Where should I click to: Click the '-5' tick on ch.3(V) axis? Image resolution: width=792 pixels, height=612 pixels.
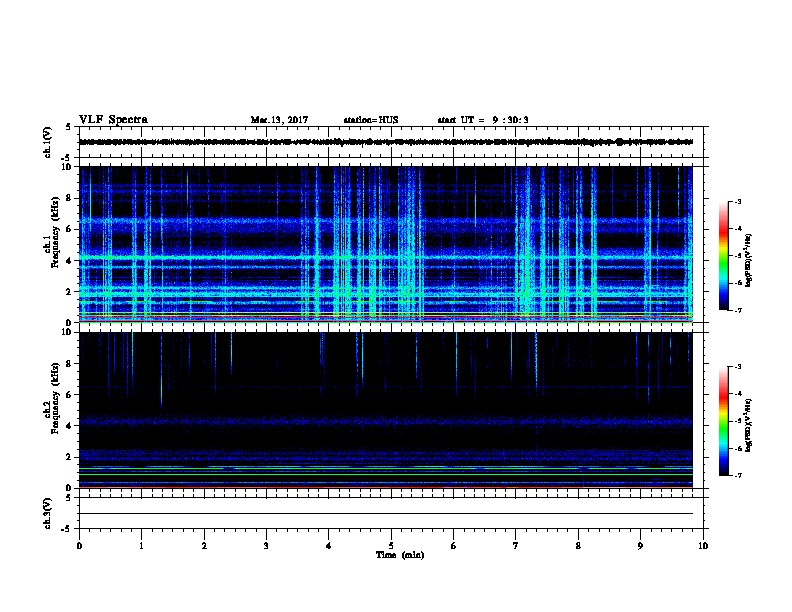68,529
